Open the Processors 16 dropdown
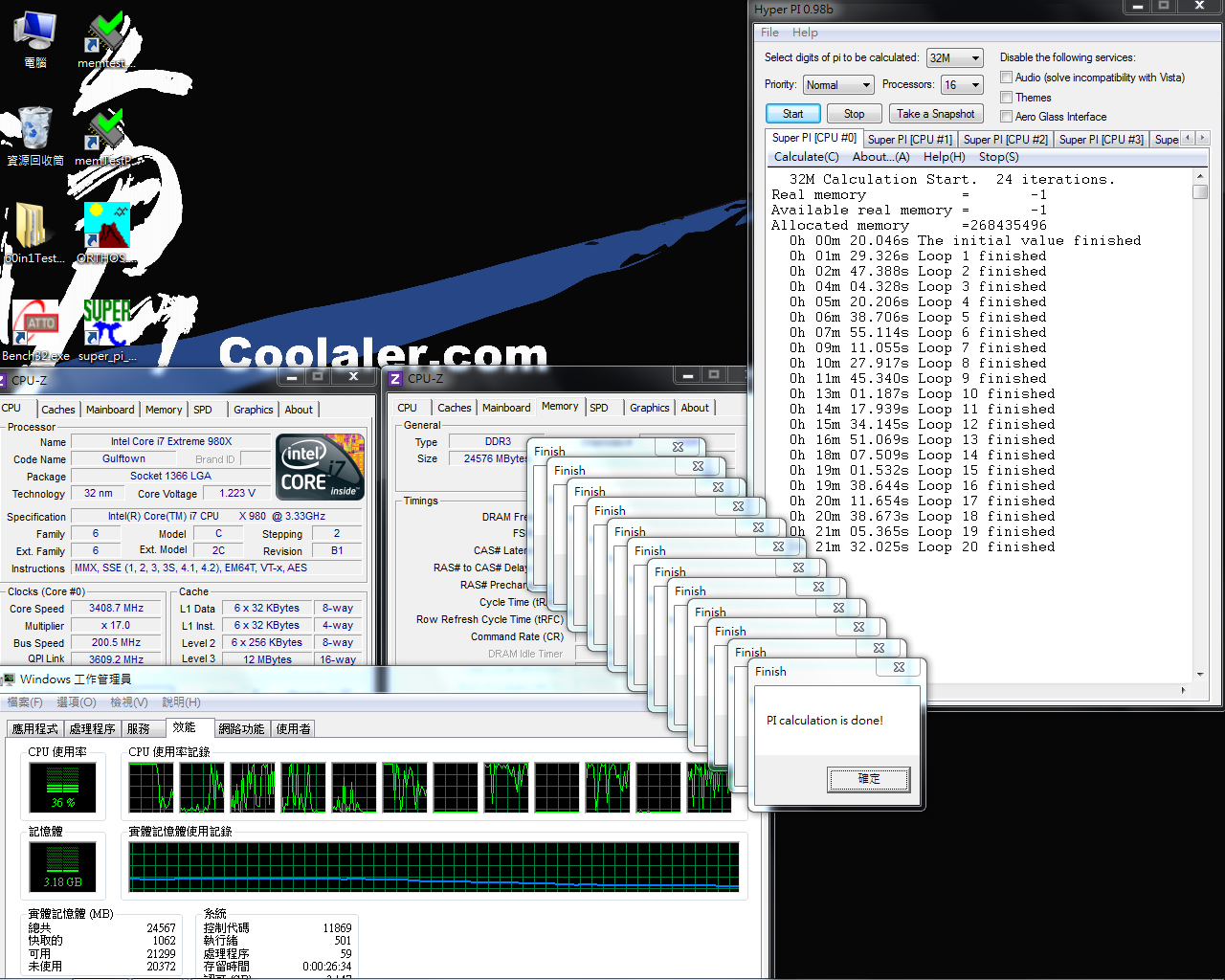 coord(962,85)
